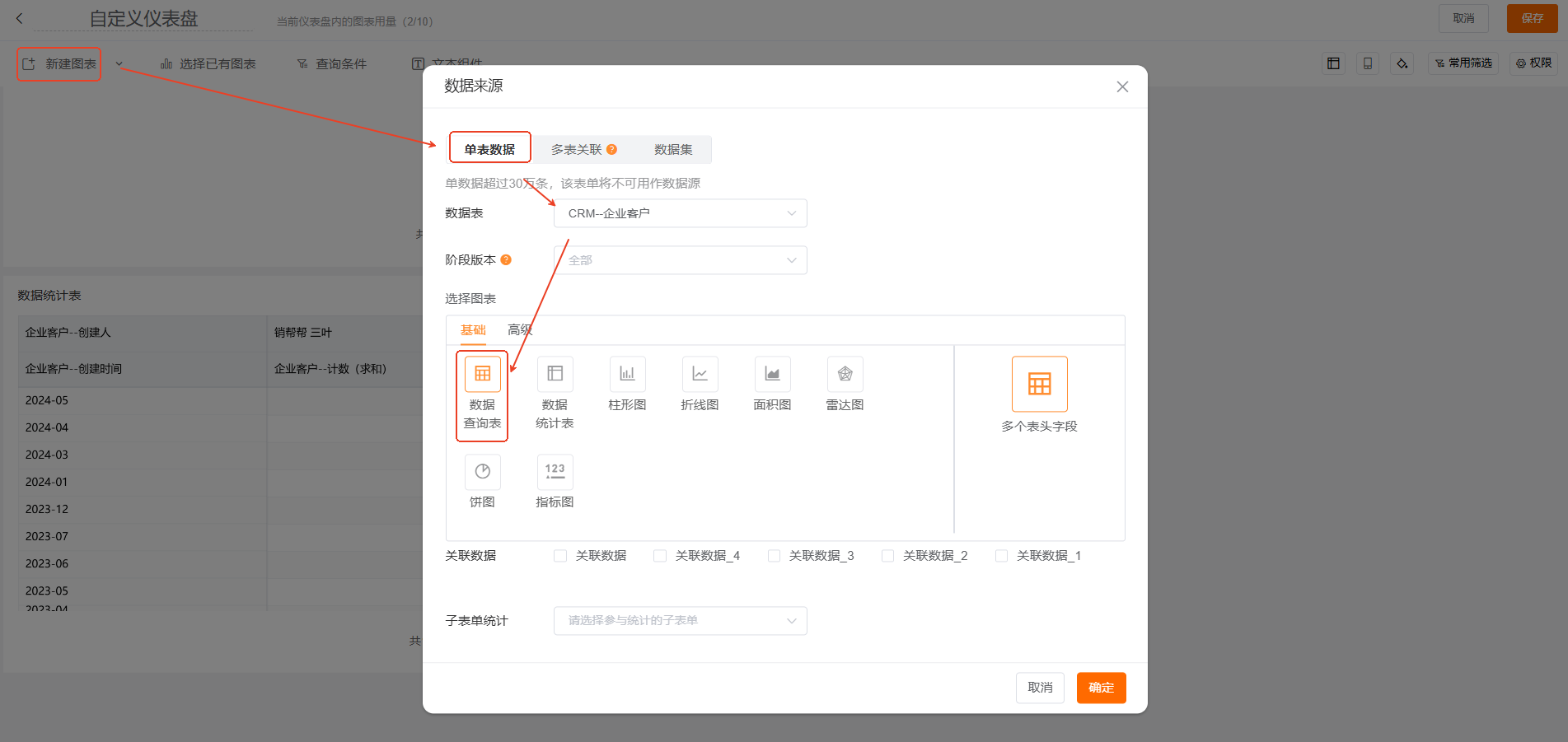Image resolution: width=1568 pixels, height=742 pixels.
Task: Select the 指标图 indicator chart icon
Action: (555, 472)
